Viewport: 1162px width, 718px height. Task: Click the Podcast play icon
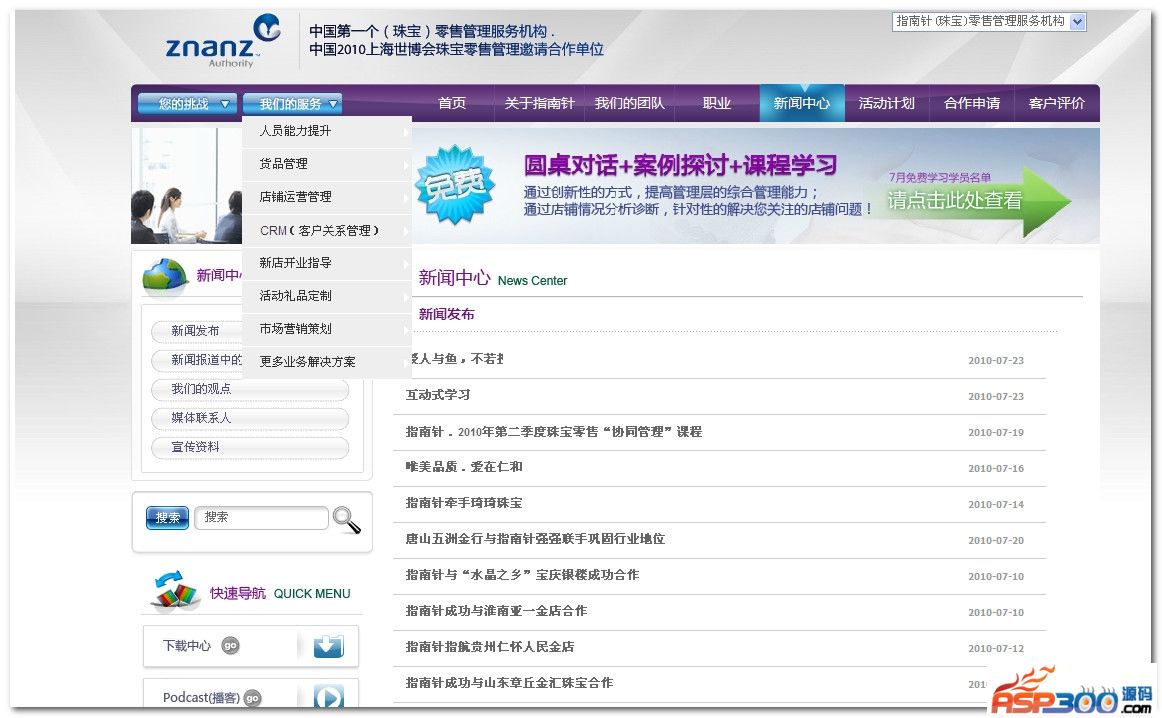328,697
